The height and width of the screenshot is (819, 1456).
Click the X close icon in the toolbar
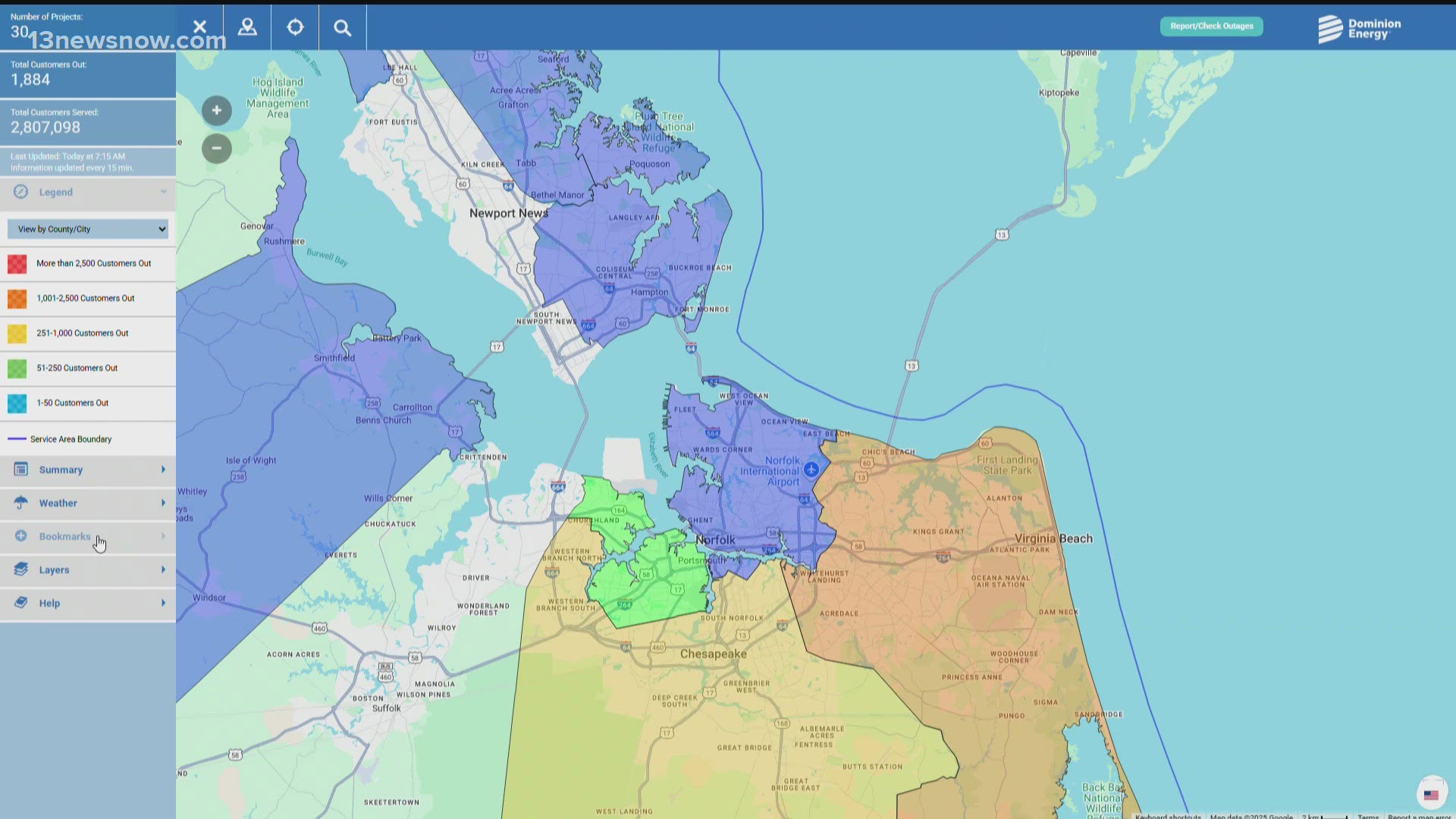pyautogui.click(x=199, y=27)
